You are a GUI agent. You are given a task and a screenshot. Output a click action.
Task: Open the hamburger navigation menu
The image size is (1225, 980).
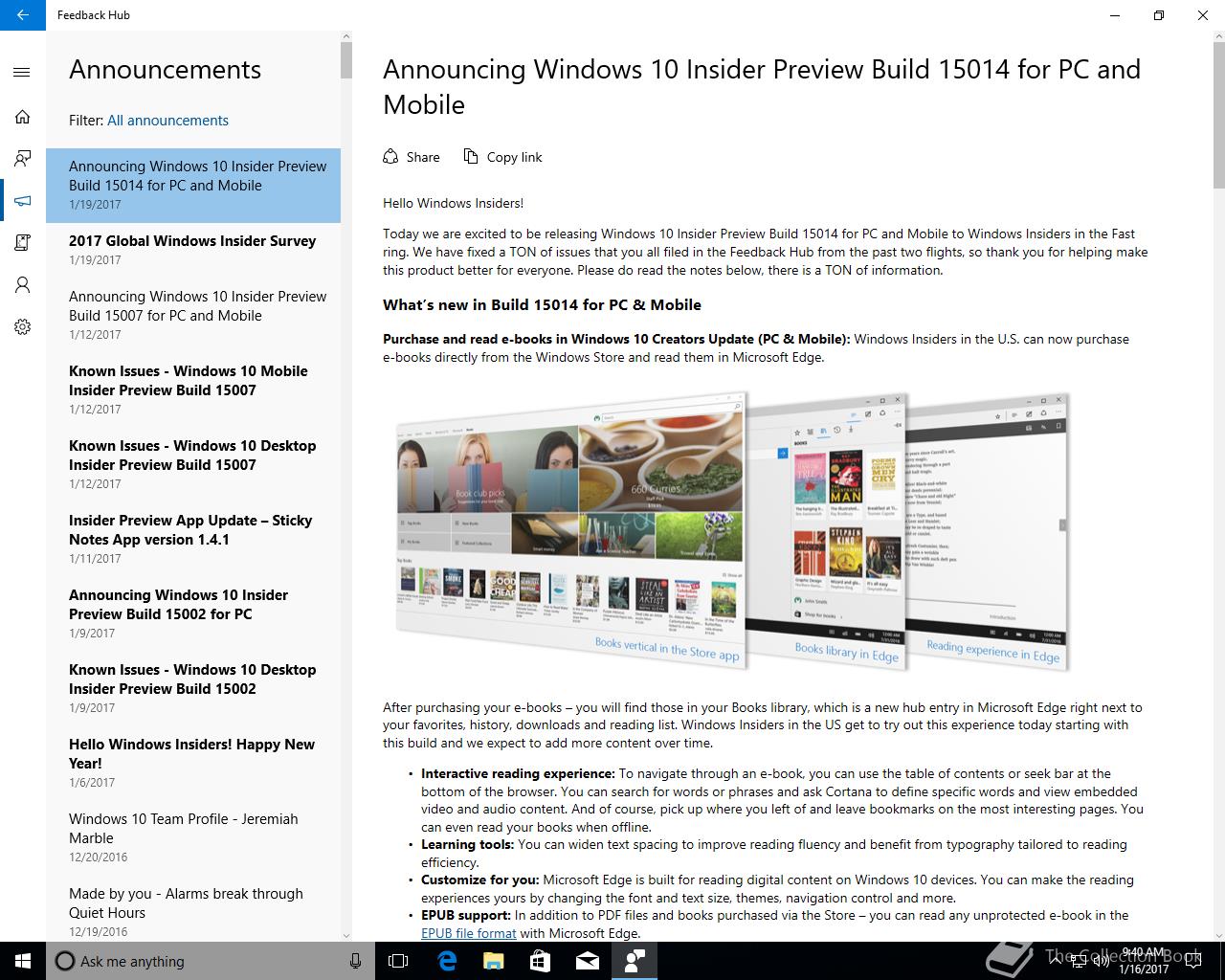pos(22,73)
